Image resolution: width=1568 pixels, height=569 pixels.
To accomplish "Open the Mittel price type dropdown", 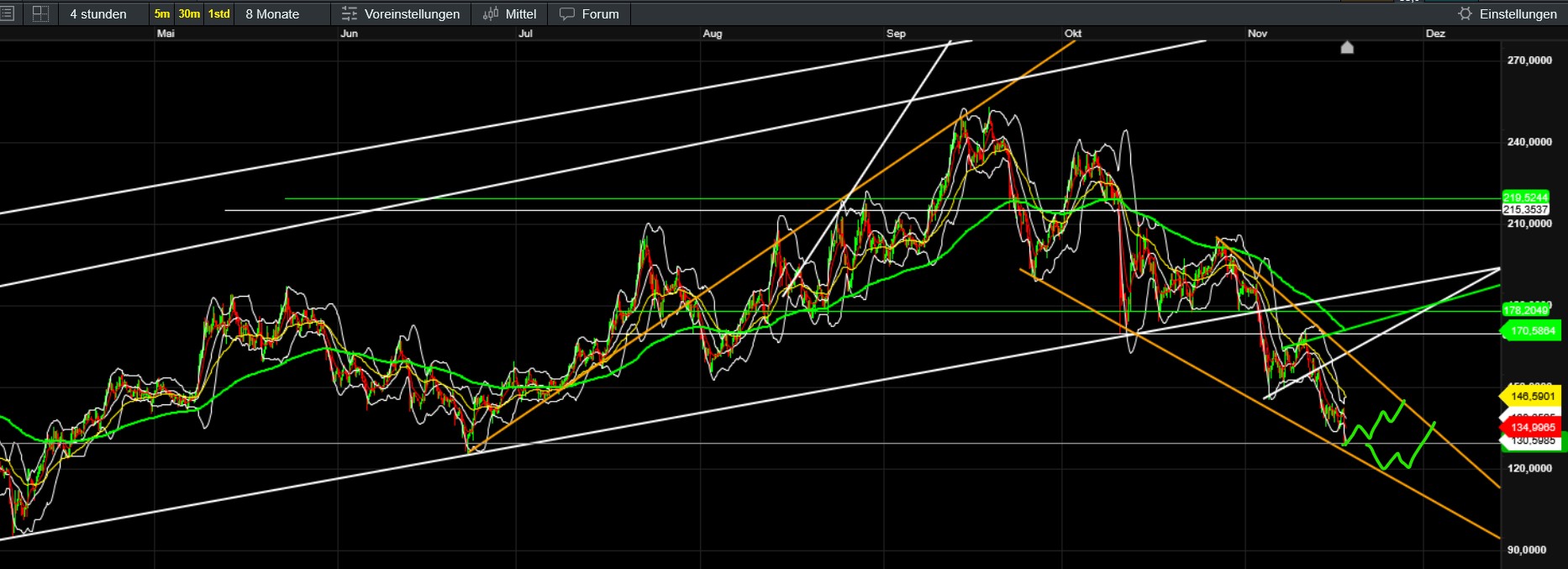I will point(521,13).
